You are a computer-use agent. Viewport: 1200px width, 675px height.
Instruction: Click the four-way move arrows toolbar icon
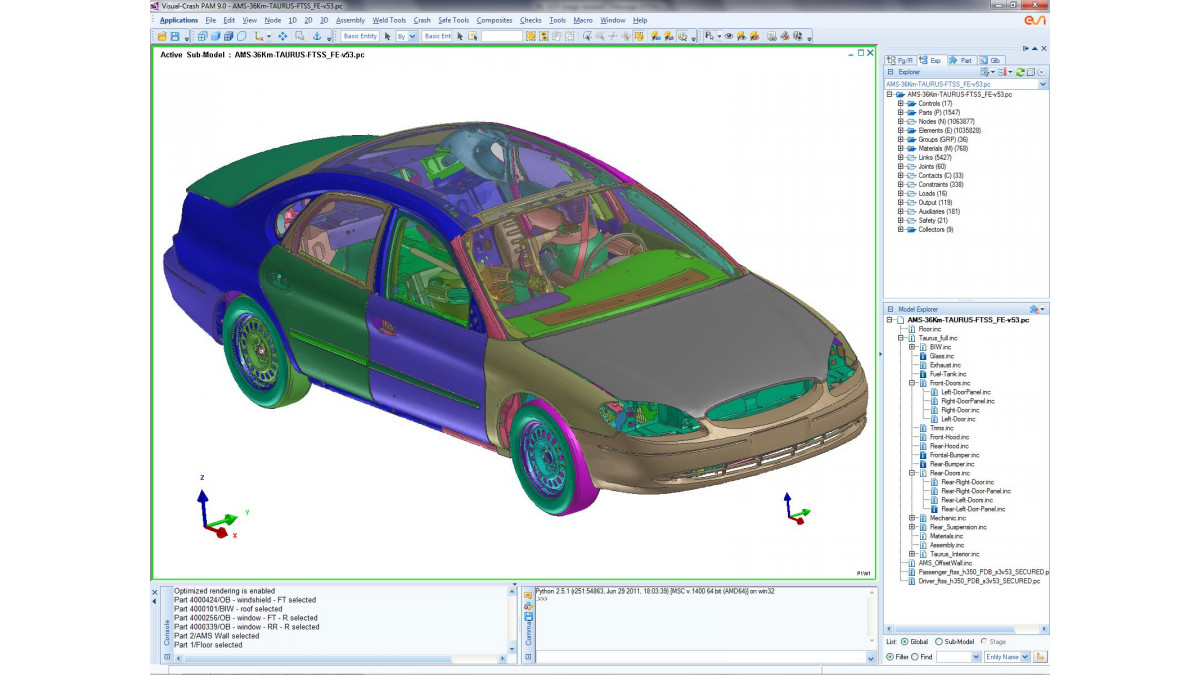click(x=283, y=36)
